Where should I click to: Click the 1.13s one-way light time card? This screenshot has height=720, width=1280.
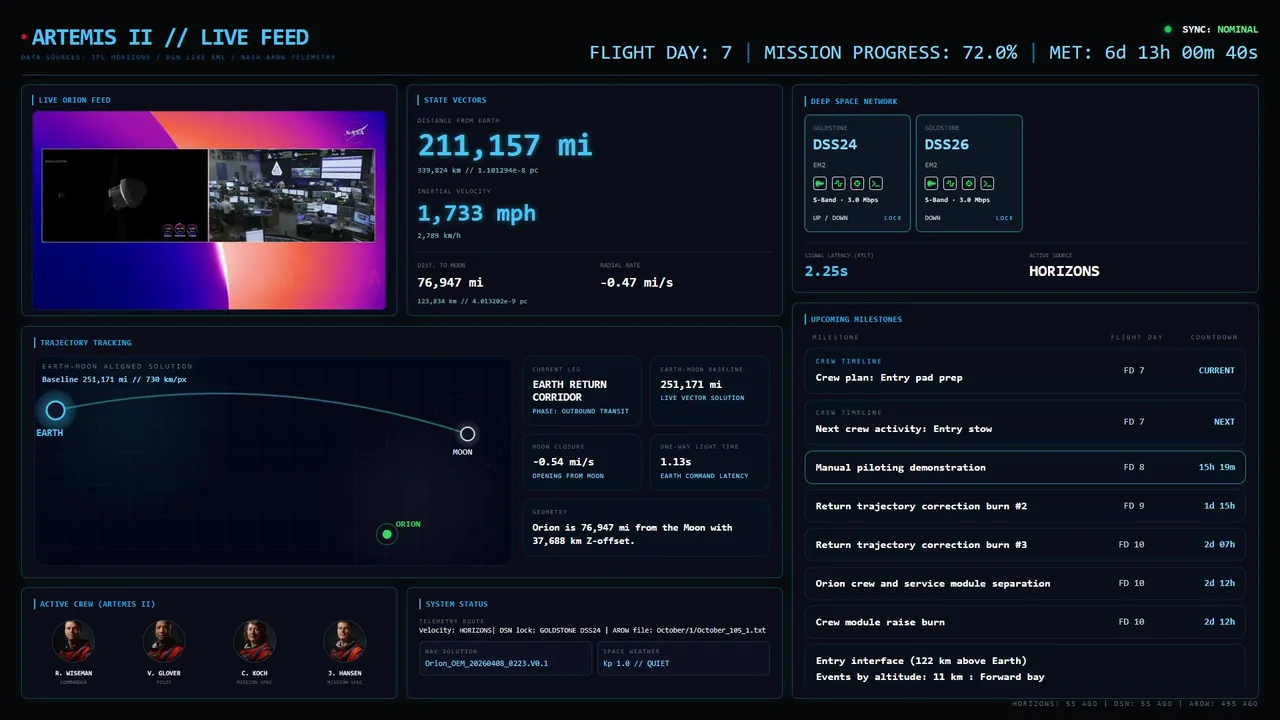point(710,462)
